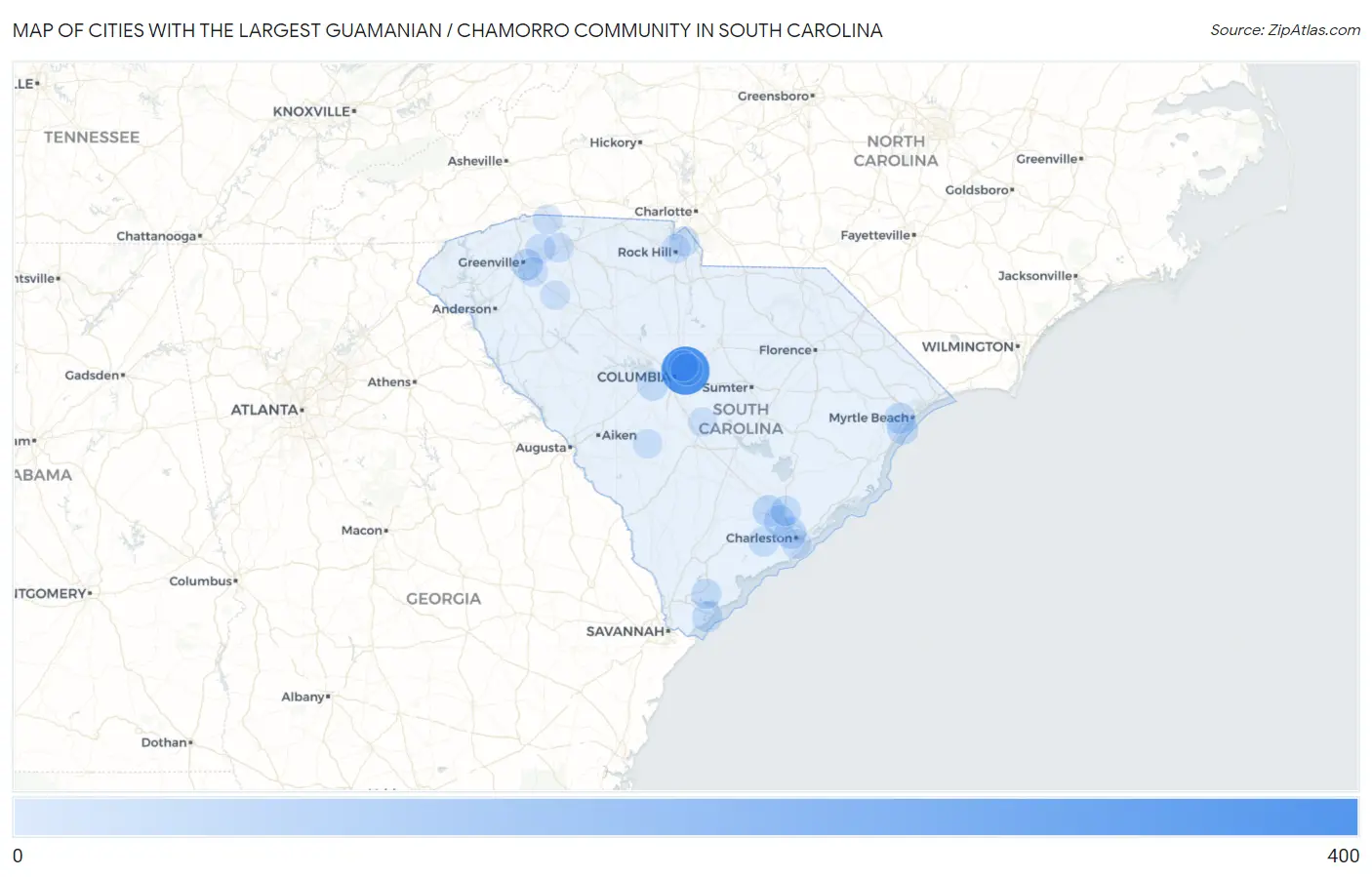Click the legend minimum value 0
The height and width of the screenshot is (877, 1372).
click(18, 856)
